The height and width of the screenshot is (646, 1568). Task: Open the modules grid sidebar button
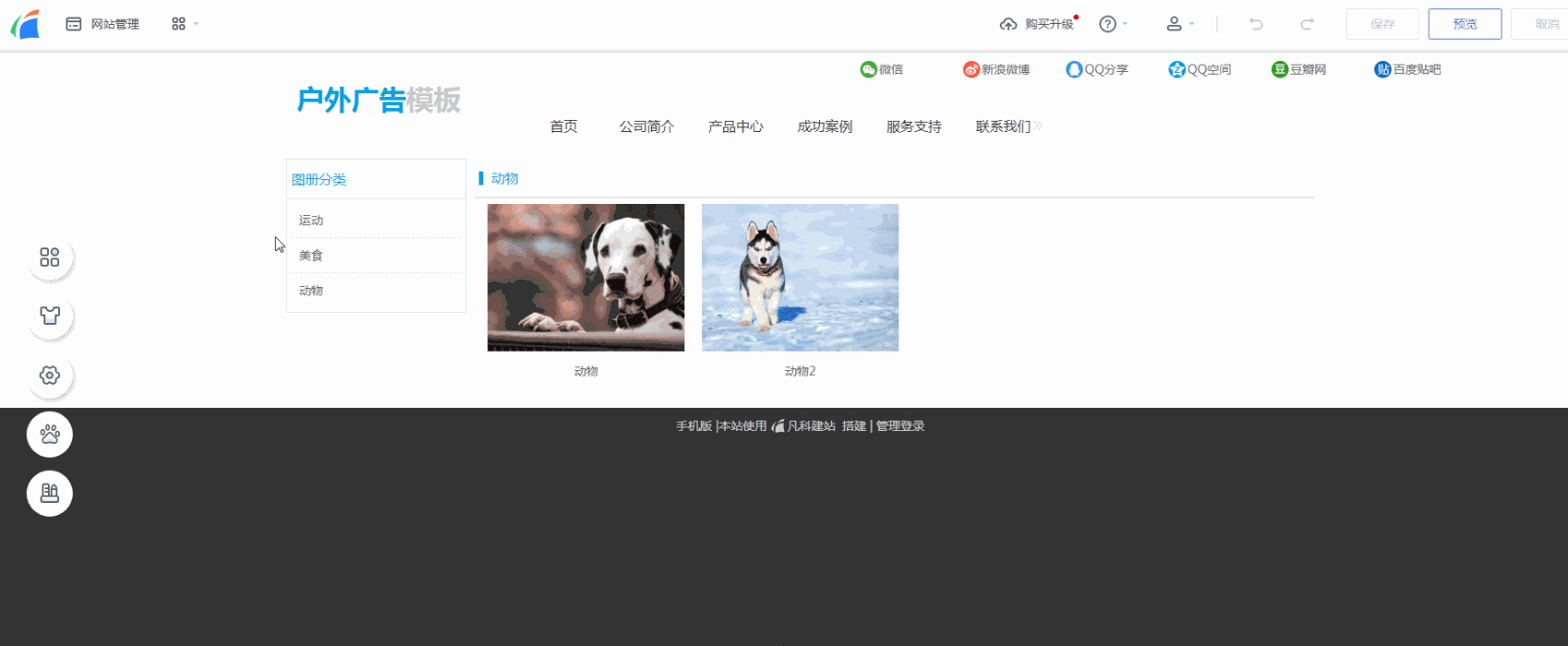50,257
